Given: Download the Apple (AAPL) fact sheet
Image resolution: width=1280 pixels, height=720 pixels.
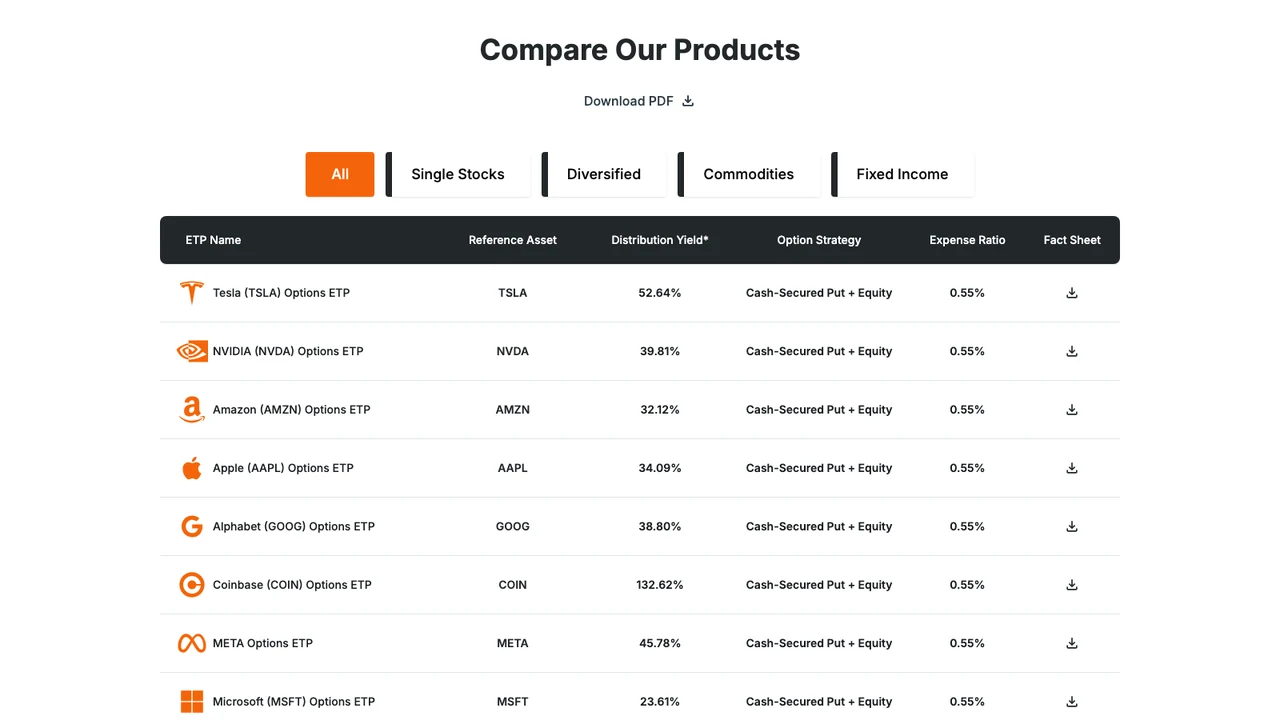Looking at the screenshot, I should point(1072,468).
